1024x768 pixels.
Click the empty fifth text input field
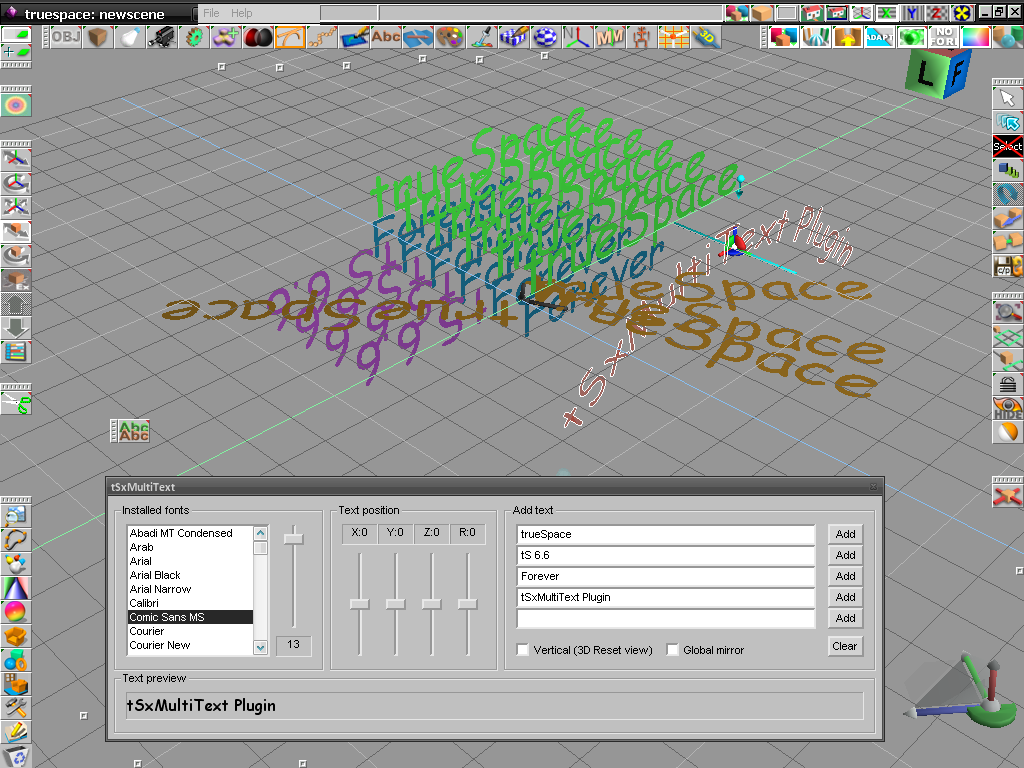click(x=665, y=618)
